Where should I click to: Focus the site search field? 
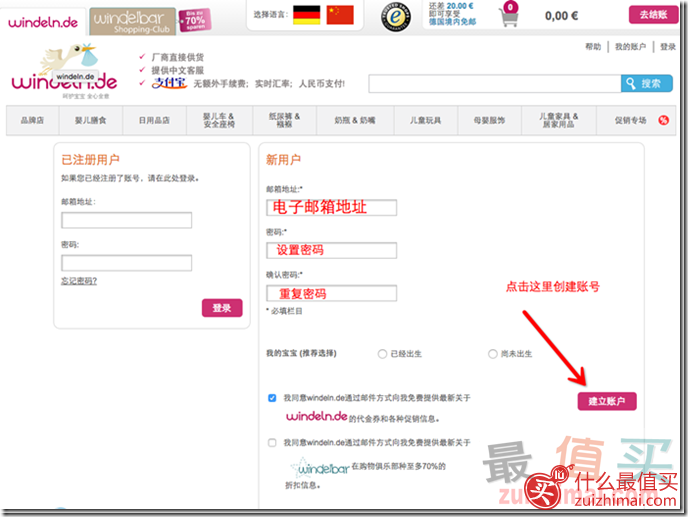[x=494, y=83]
